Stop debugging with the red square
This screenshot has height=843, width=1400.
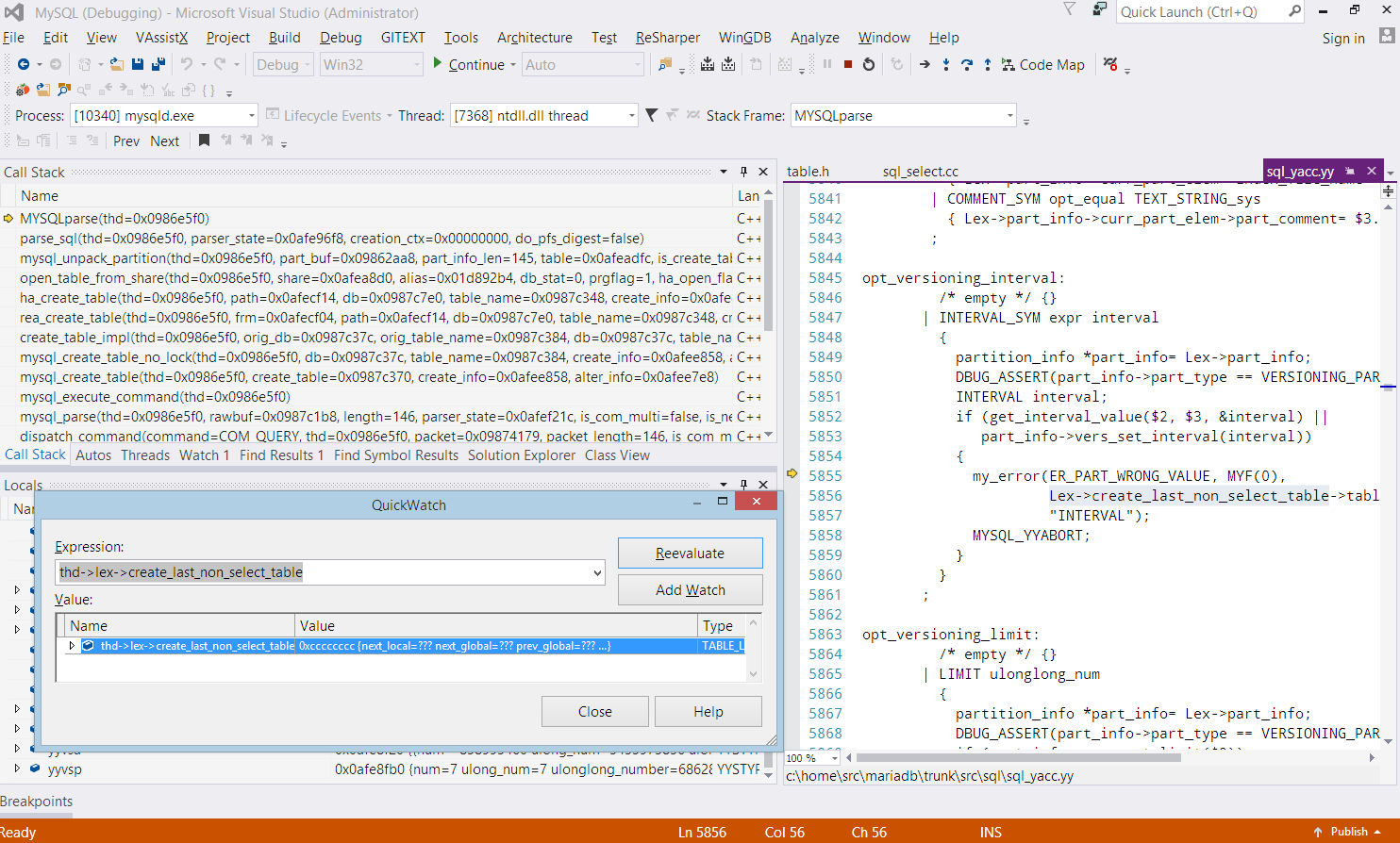[848, 64]
